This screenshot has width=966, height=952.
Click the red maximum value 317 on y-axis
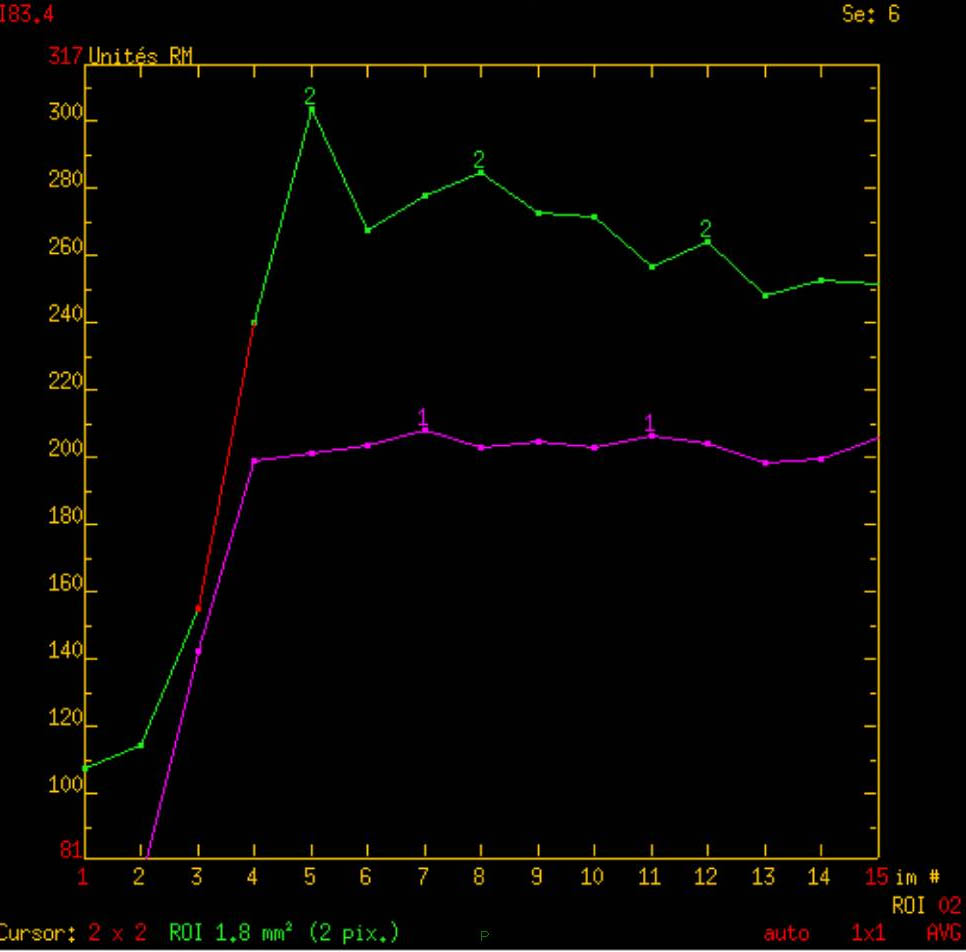pos(72,56)
